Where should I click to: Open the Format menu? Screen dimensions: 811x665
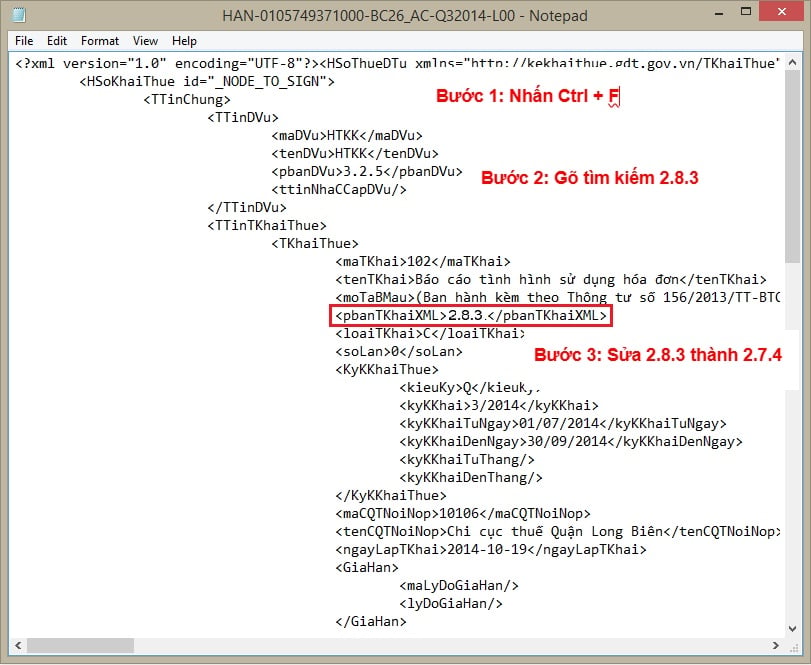(x=100, y=41)
